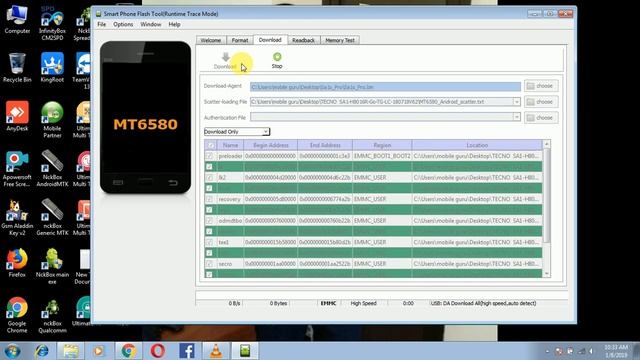Open nckBox Generic MTK shortcut
The image size is (640, 360).
(x=52, y=217)
